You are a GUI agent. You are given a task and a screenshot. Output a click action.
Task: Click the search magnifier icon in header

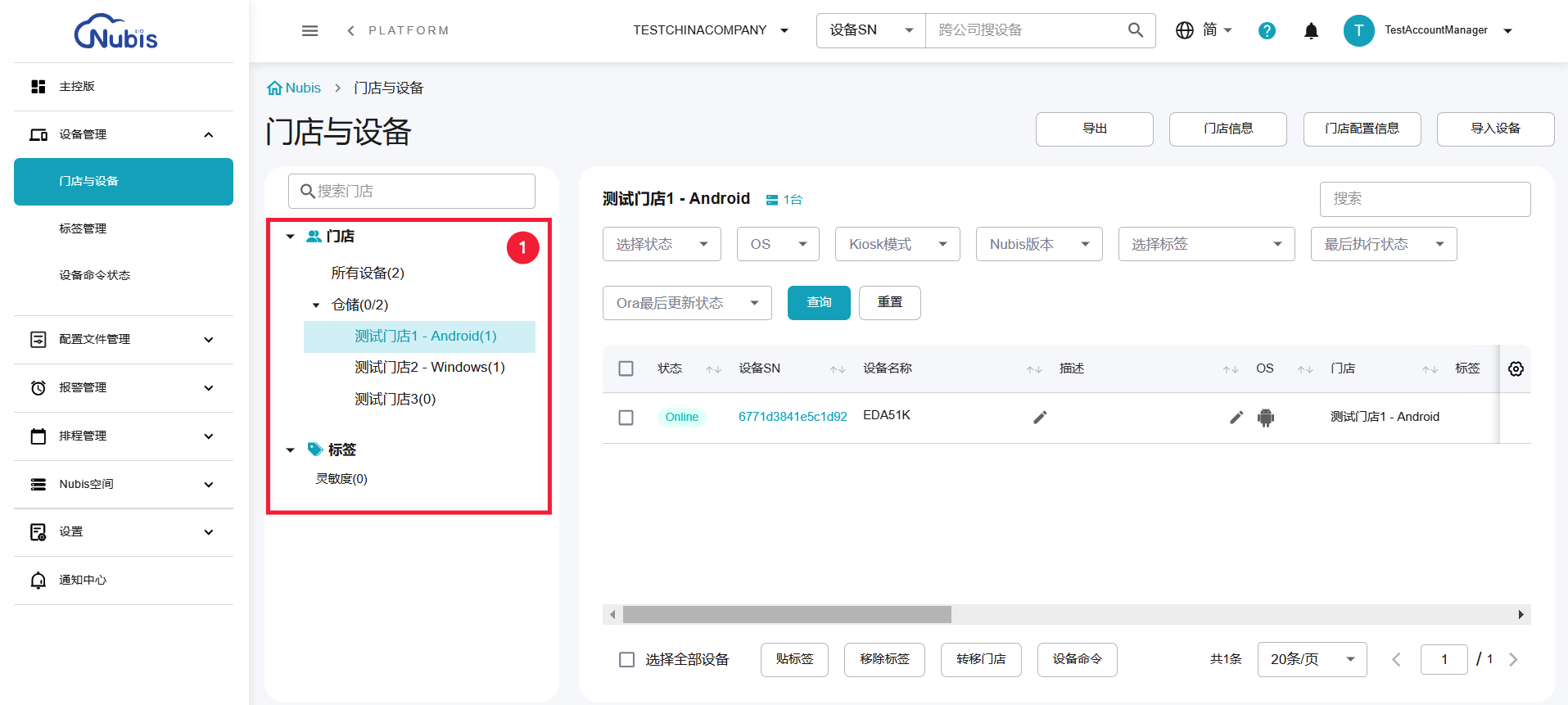tap(1135, 30)
